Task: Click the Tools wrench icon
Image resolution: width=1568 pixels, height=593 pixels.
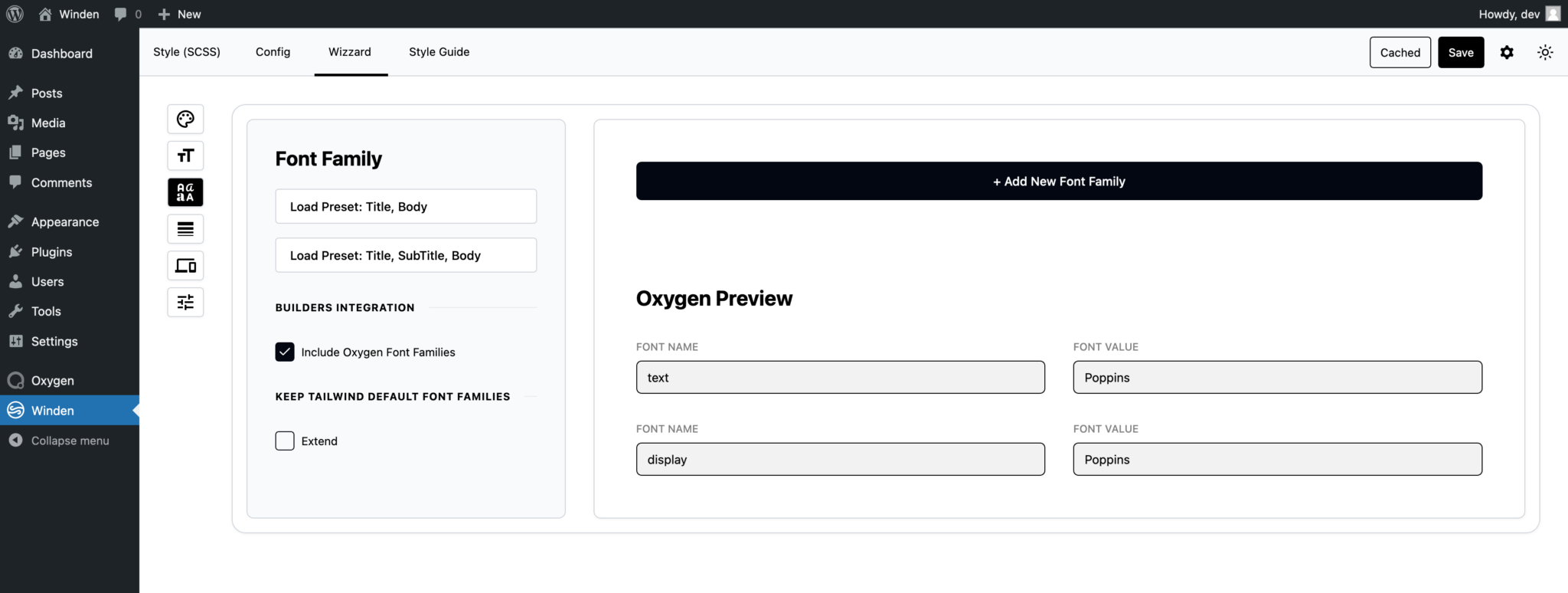Action: 15,311
